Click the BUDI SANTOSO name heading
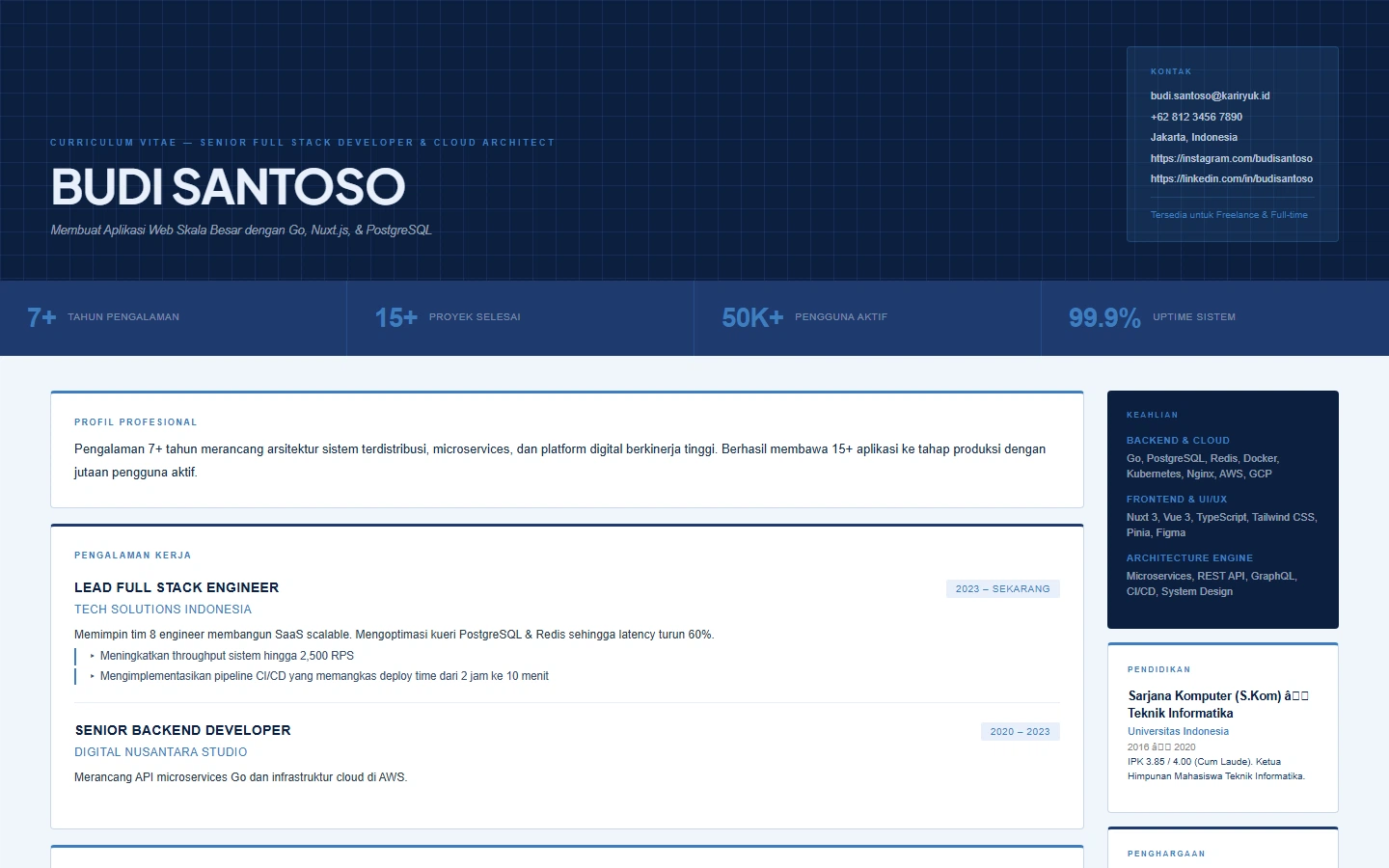The image size is (1389, 868). (228, 186)
